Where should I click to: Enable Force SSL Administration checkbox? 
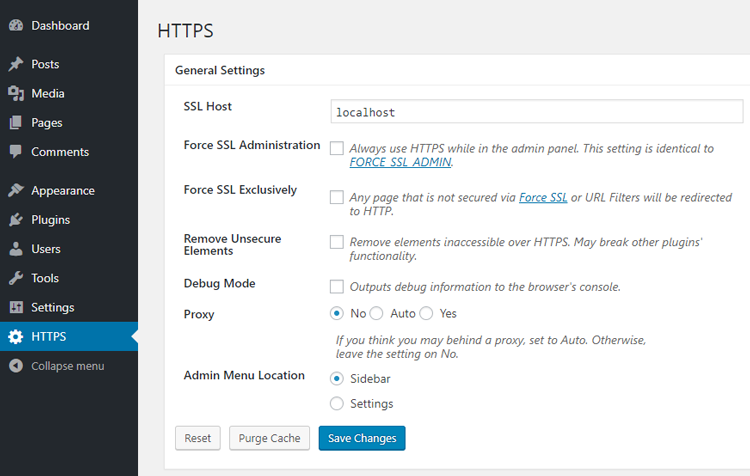(337, 148)
